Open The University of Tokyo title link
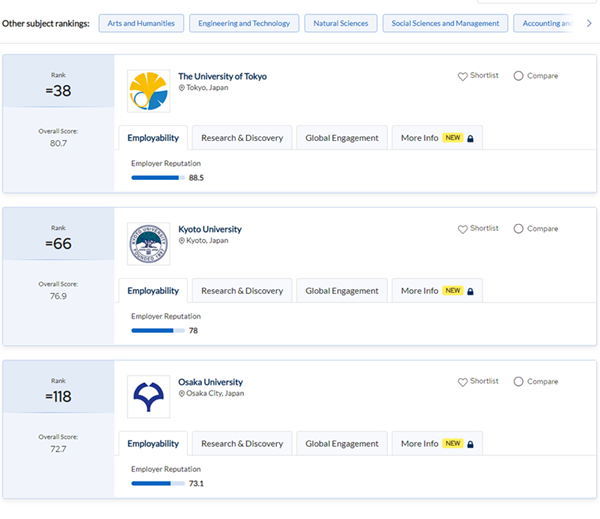This screenshot has height=519, width=600. (x=222, y=77)
